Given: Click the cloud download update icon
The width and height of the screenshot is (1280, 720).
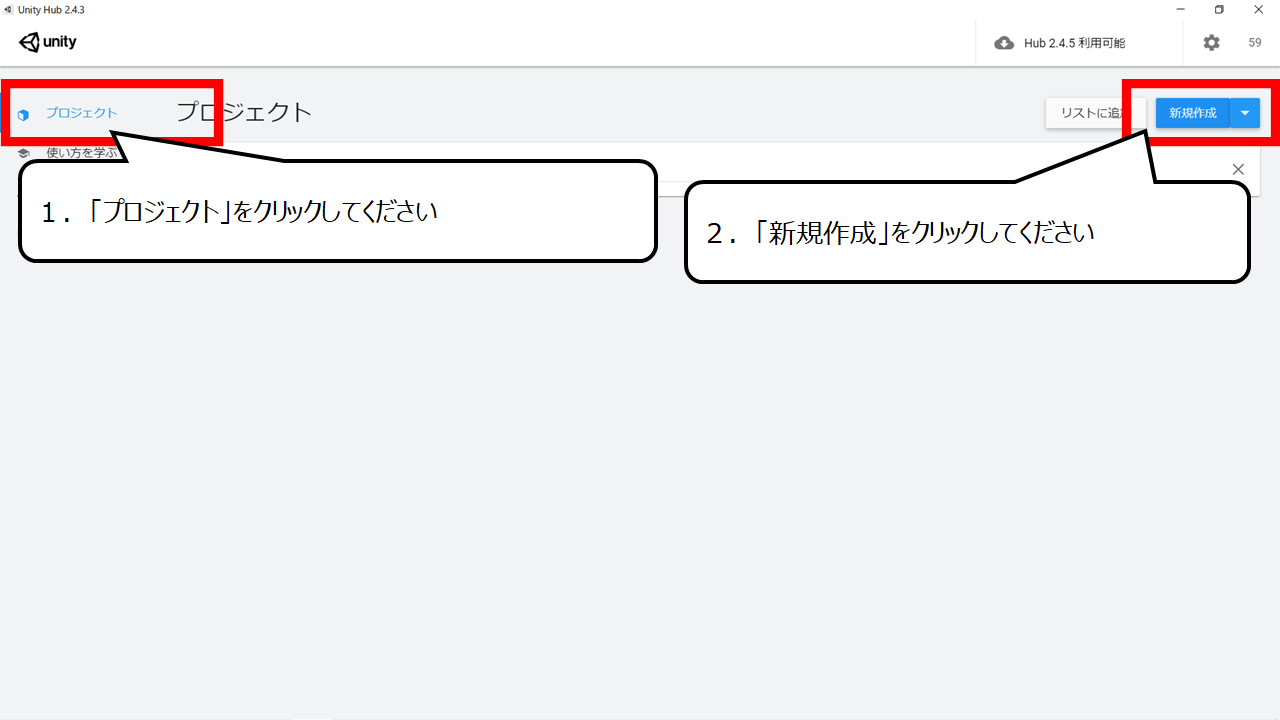Looking at the screenshot, I should tap(1004, 43).
